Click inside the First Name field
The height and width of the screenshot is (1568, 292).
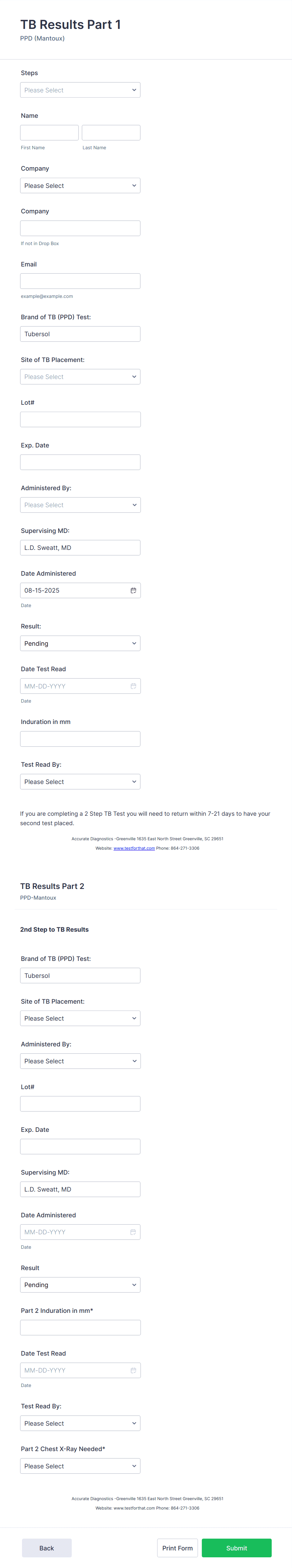pyautogui.click(x=49, y=132)
